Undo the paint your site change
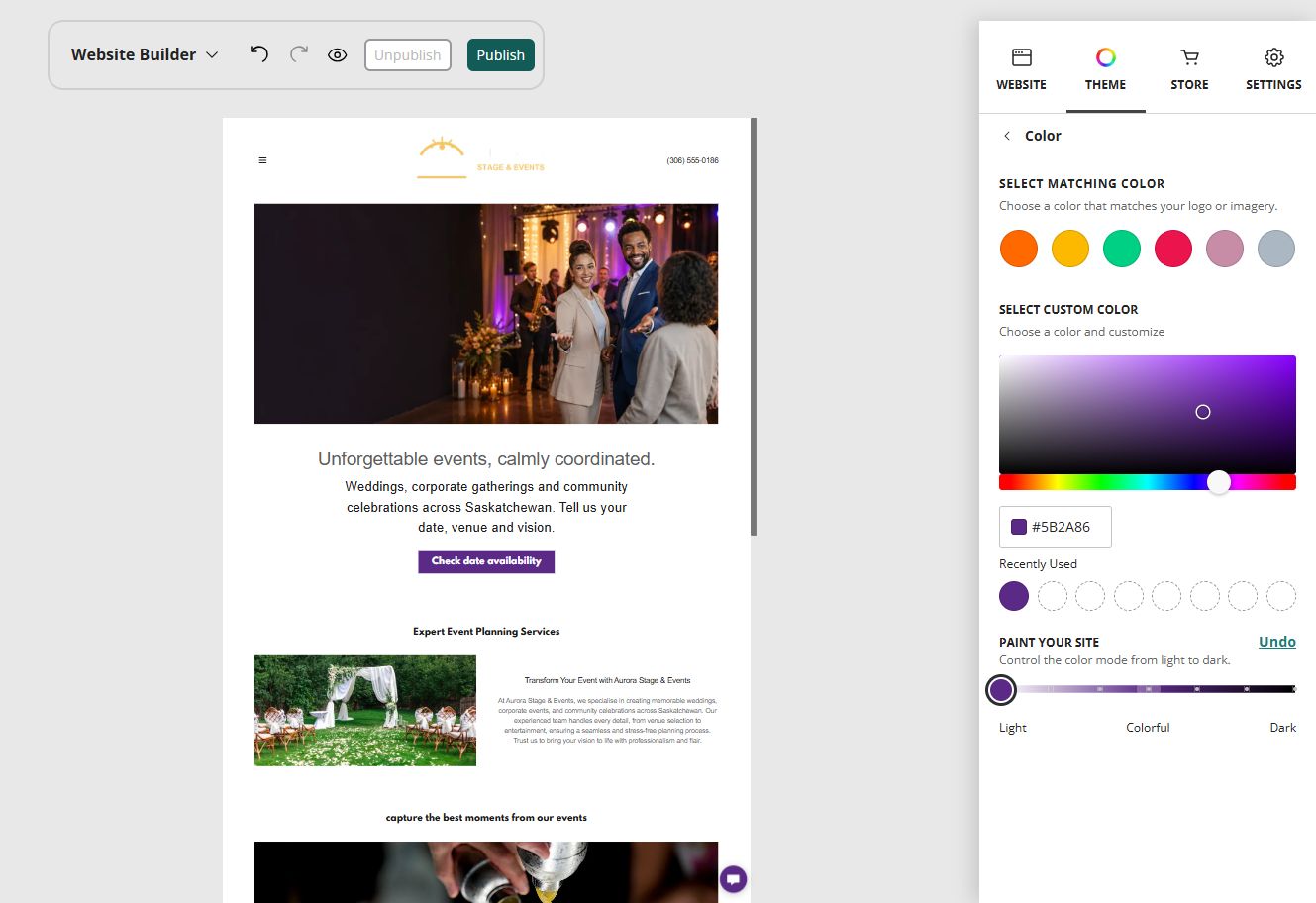 tap(1277, 642)
